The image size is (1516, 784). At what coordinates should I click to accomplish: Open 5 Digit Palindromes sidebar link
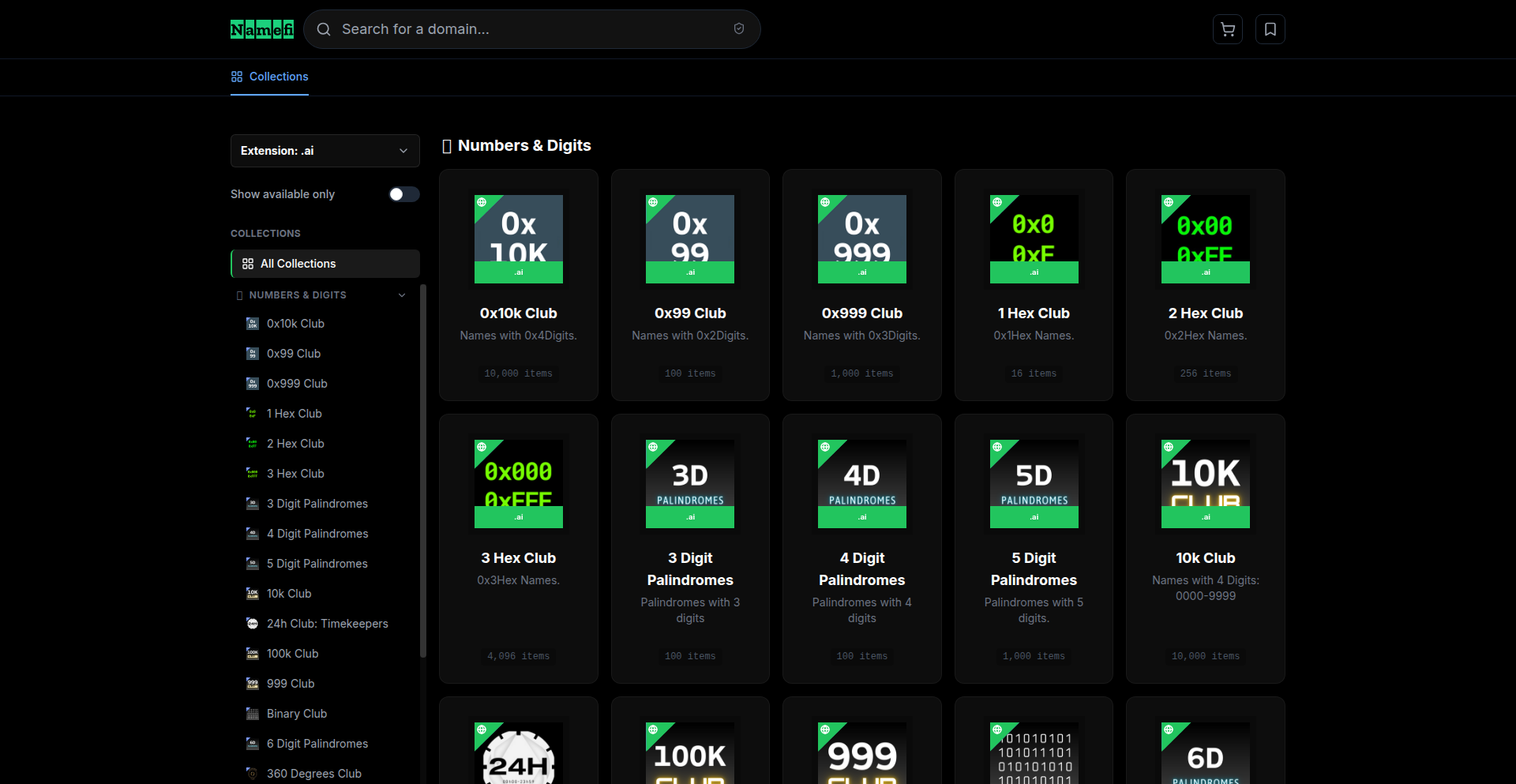click(317, 564)
